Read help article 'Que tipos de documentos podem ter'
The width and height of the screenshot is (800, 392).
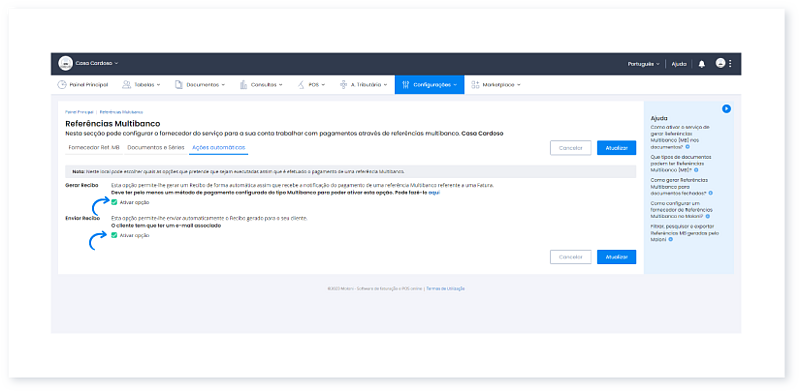point(681,163)
